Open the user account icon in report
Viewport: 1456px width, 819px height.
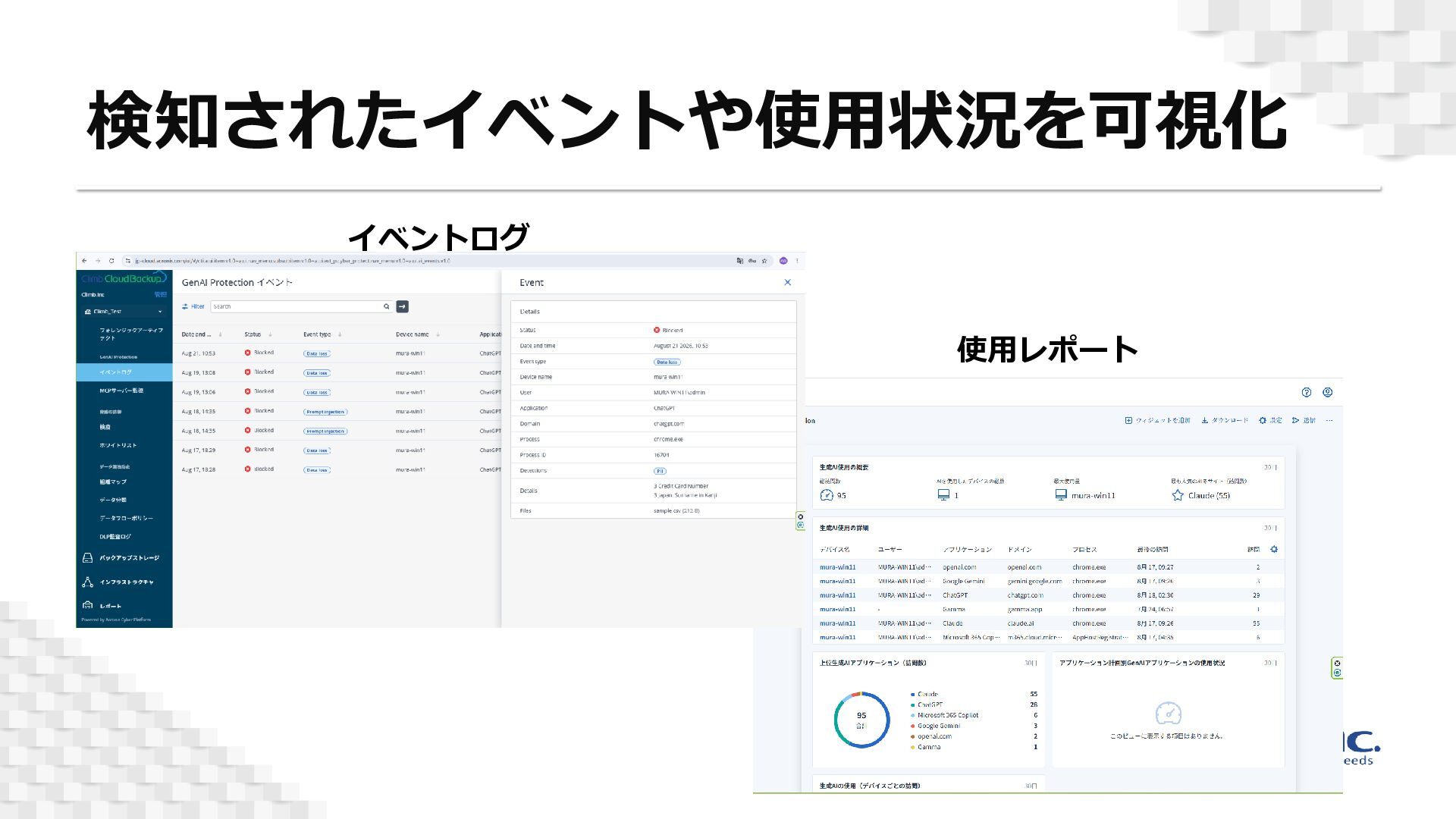1327,392
